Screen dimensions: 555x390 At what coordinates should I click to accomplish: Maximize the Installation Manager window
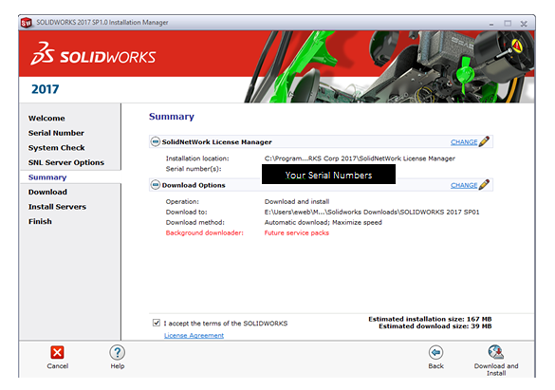tap(508, 23)
